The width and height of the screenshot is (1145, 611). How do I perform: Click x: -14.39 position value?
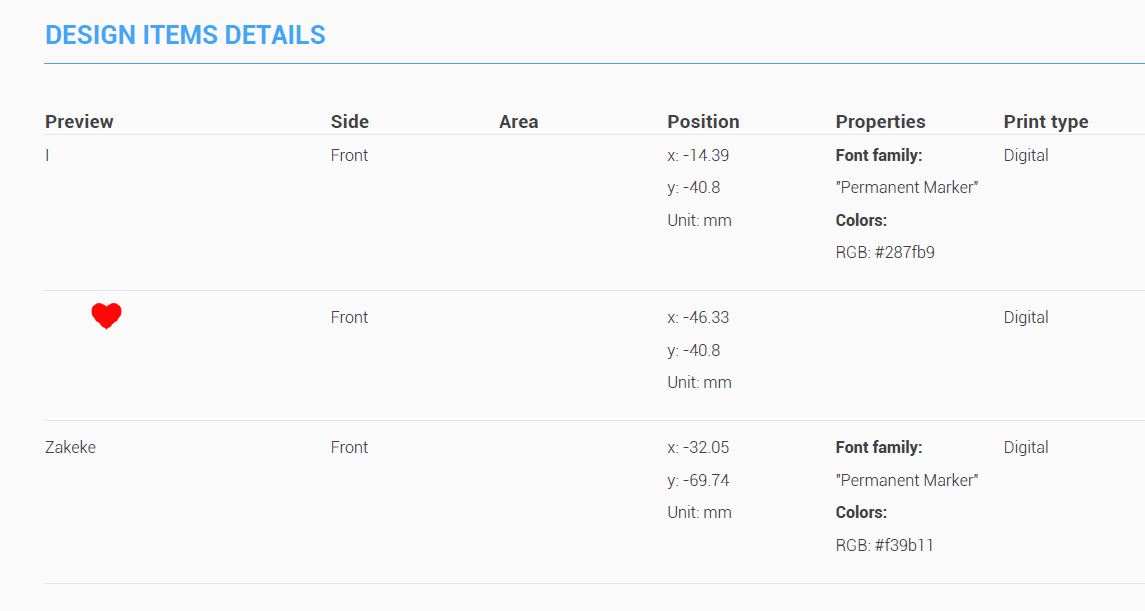[698, 155]
